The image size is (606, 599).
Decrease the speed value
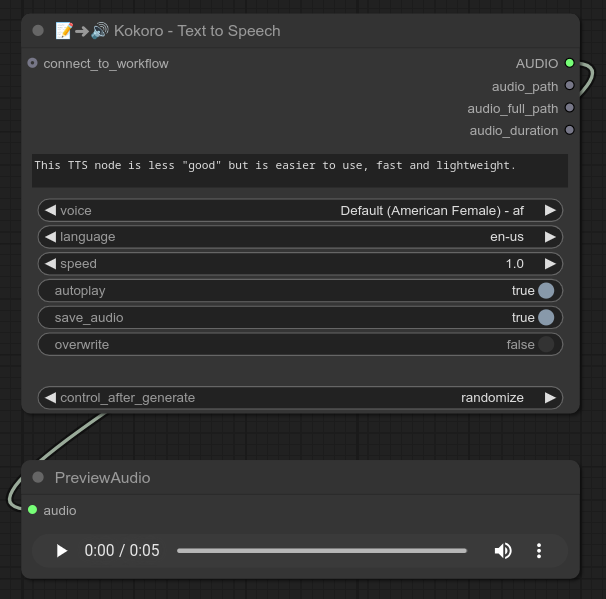[x=51, y=264]
